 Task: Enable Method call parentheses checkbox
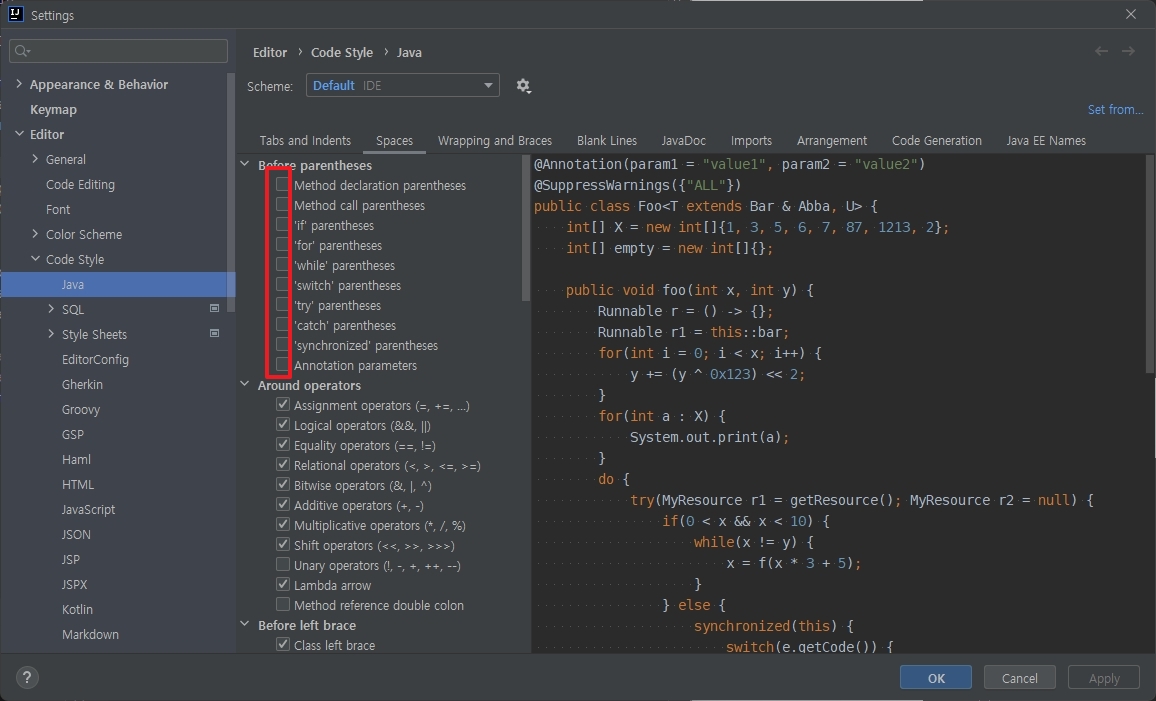tap(282, 204)
